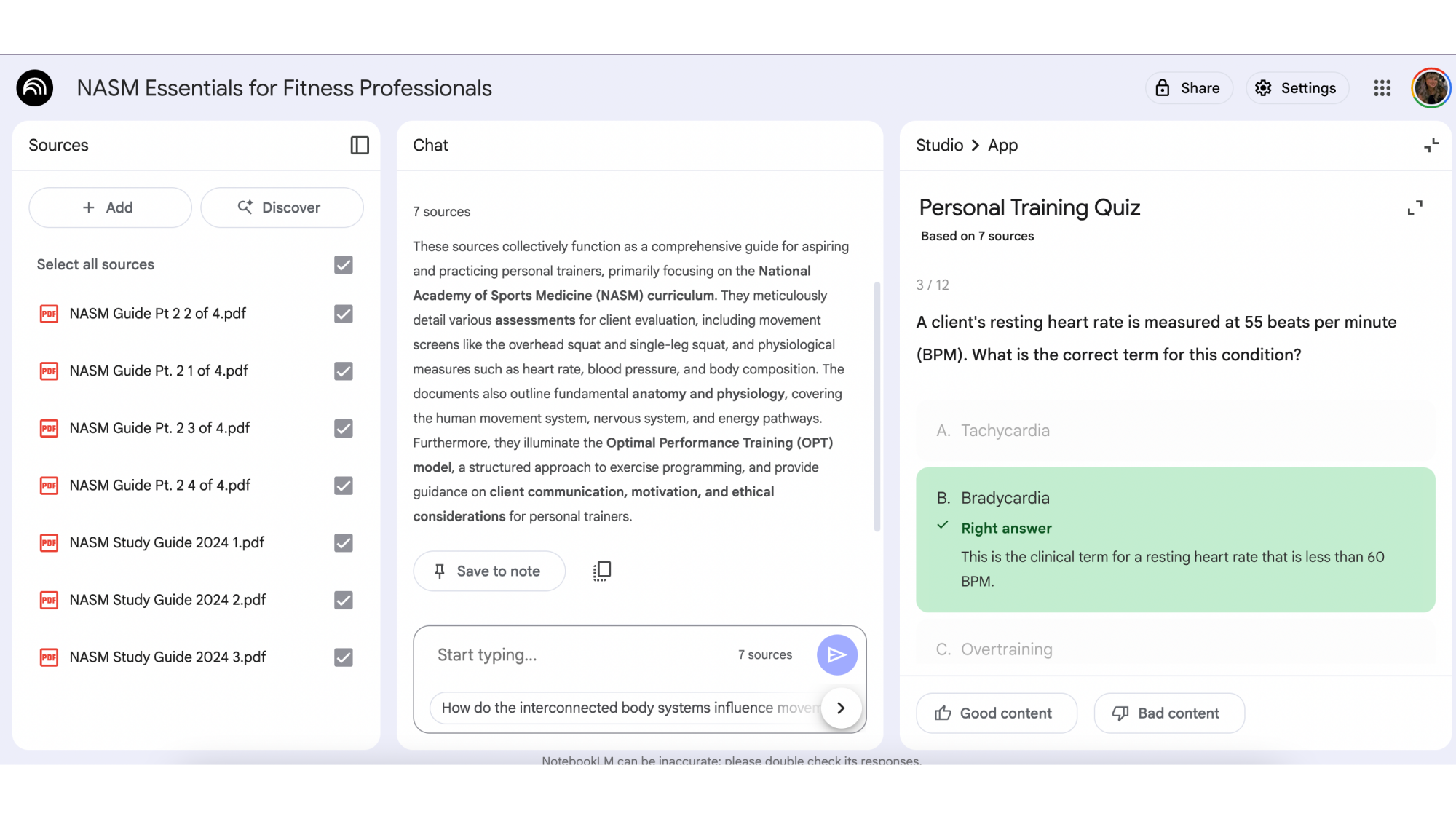Click the suggested question about body systems
Viewport: 1456px width, 819px height.
point(625,708)
